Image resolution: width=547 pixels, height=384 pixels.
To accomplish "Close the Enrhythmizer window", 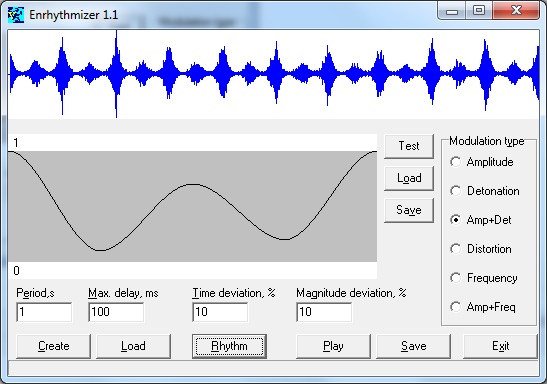I will 516,11.
